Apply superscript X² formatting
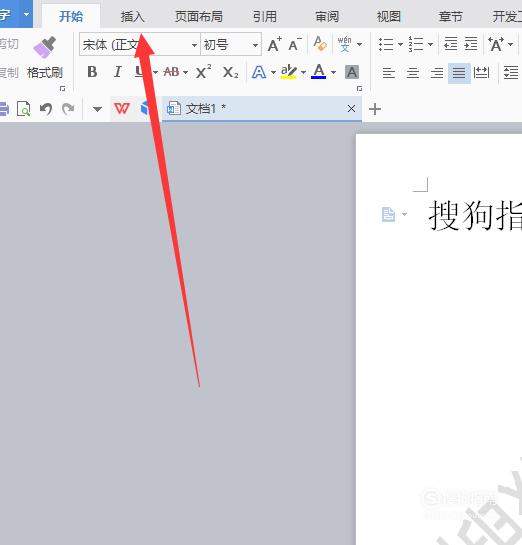Viewport: 522px width, 545px height. (x=203, y=72)
